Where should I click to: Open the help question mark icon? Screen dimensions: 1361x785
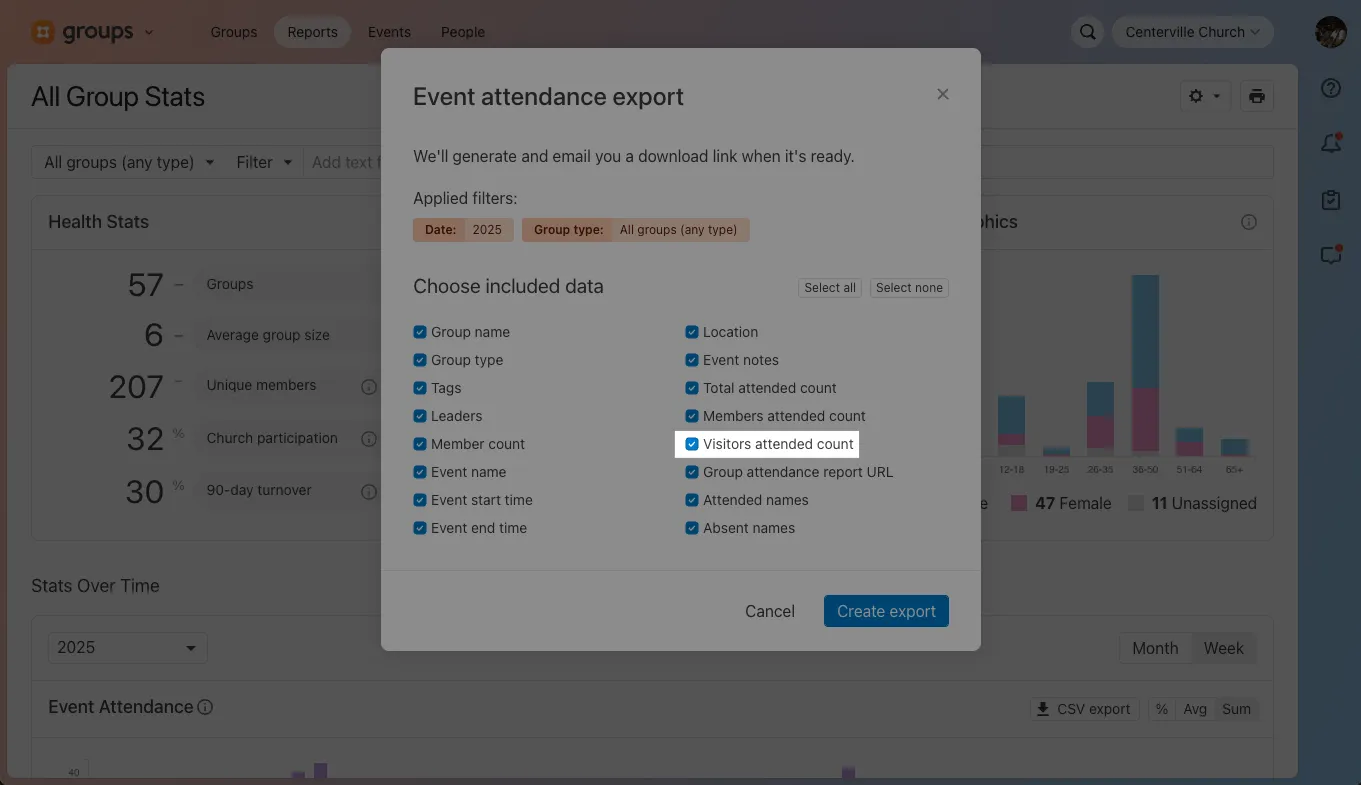coord(1330,88)
